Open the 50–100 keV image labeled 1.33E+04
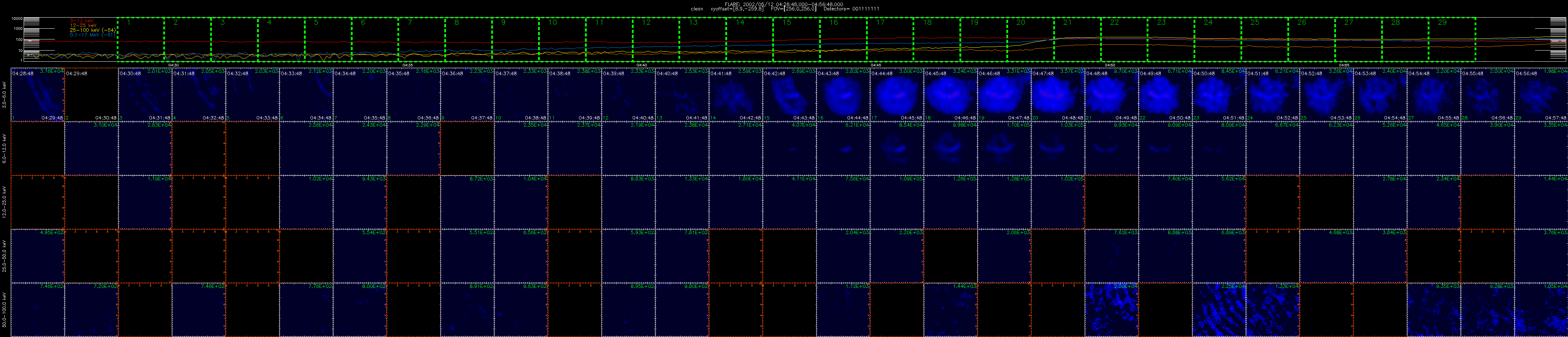Image resolution: width=1568 pixels, height=337 pixels. pyautogui.click(x=1273, y=309)
